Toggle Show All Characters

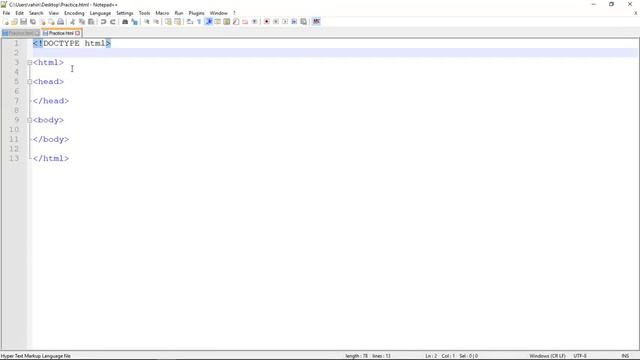tap(199, 22)
